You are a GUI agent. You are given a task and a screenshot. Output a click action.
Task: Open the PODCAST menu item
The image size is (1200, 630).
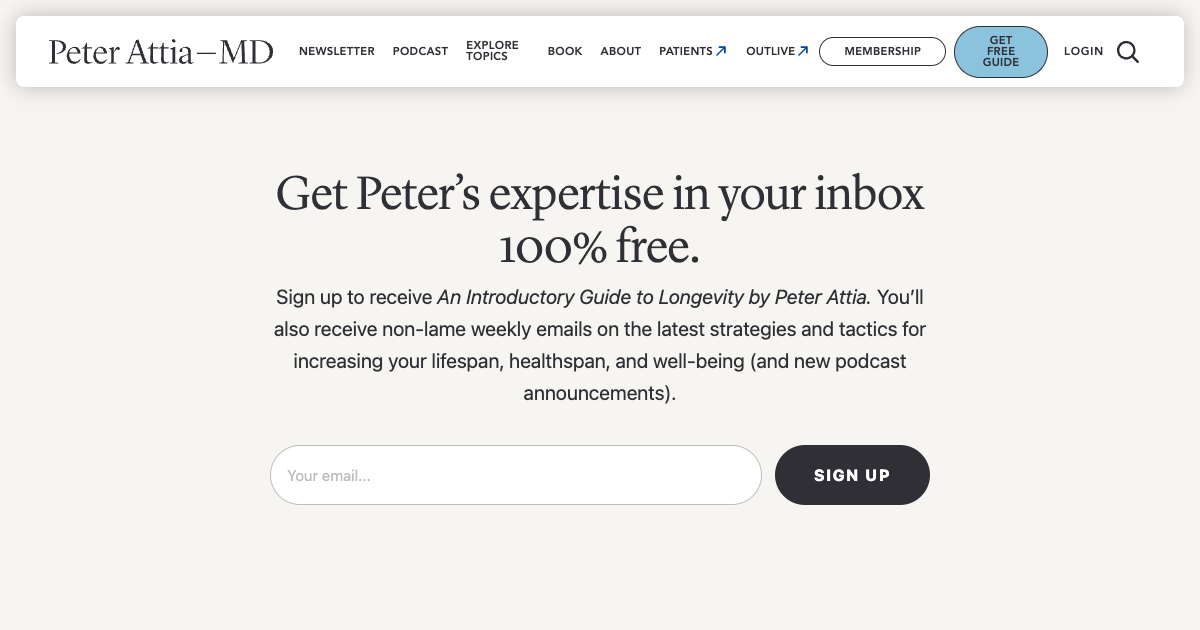click(x=420, y=51)
